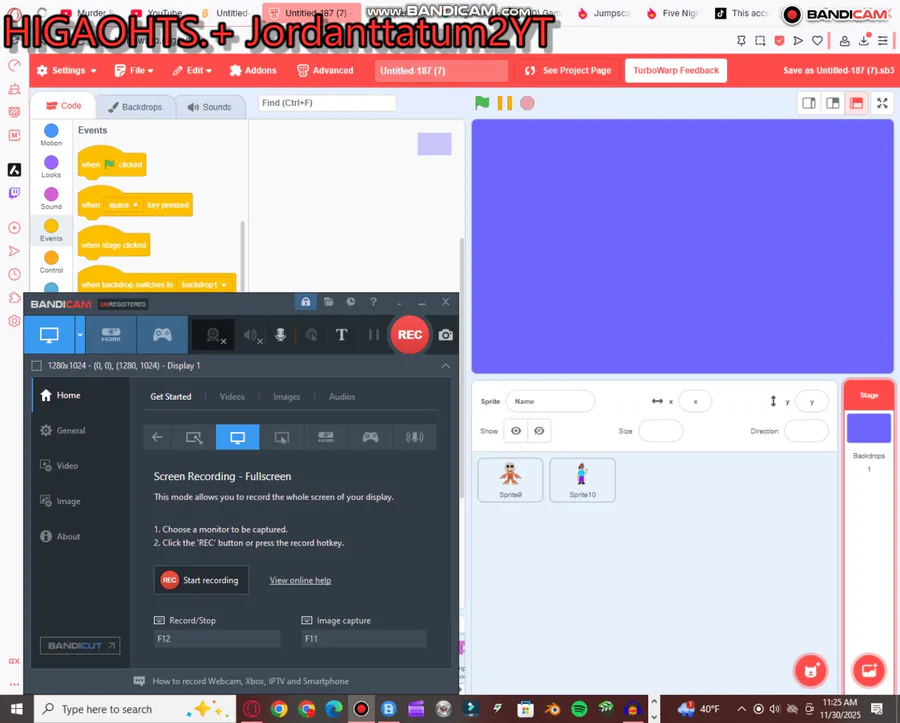
Task: Click the BANDICUT button
Action: (x=80, y=646)
